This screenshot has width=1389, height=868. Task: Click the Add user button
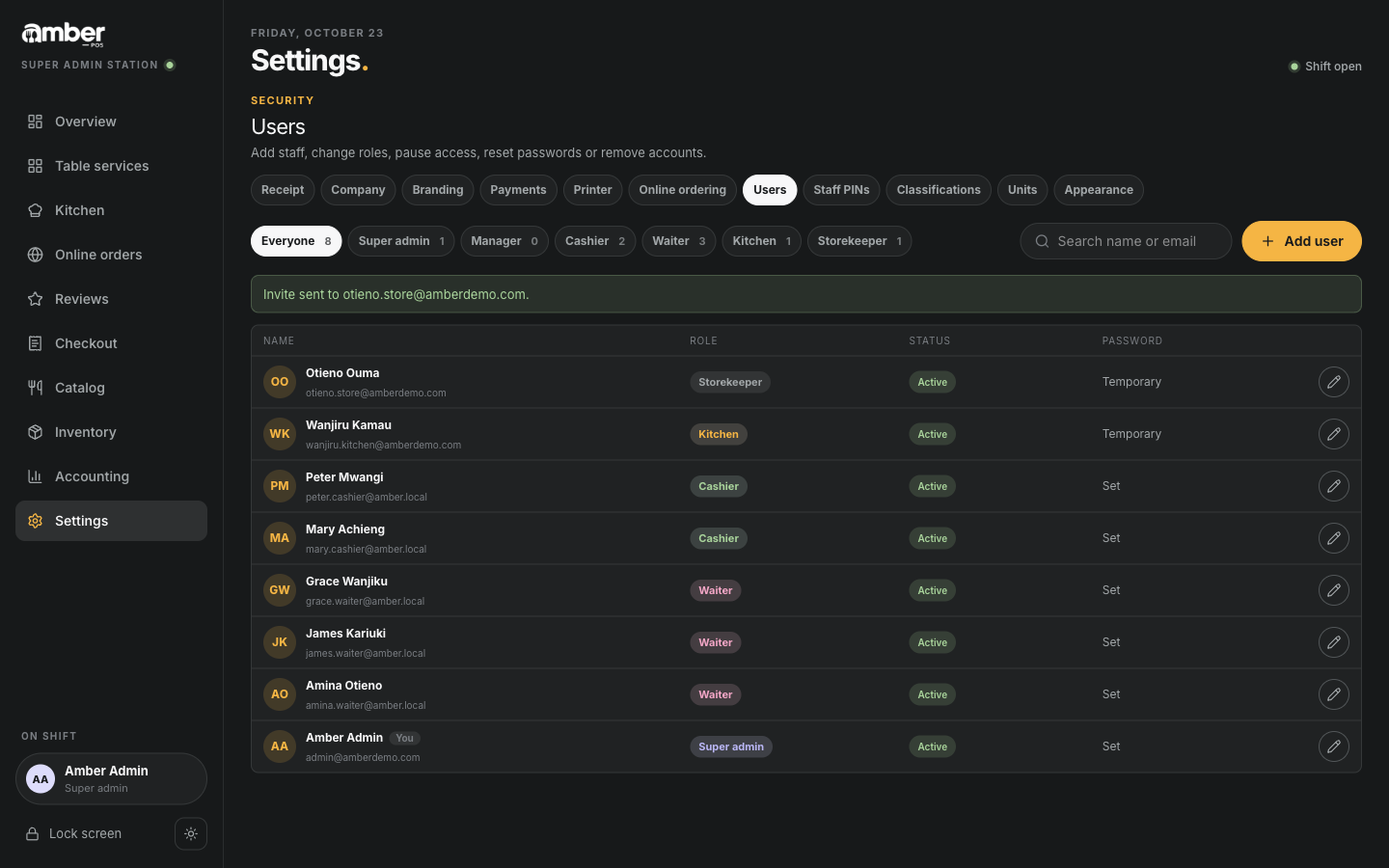tap(1301, 241)
